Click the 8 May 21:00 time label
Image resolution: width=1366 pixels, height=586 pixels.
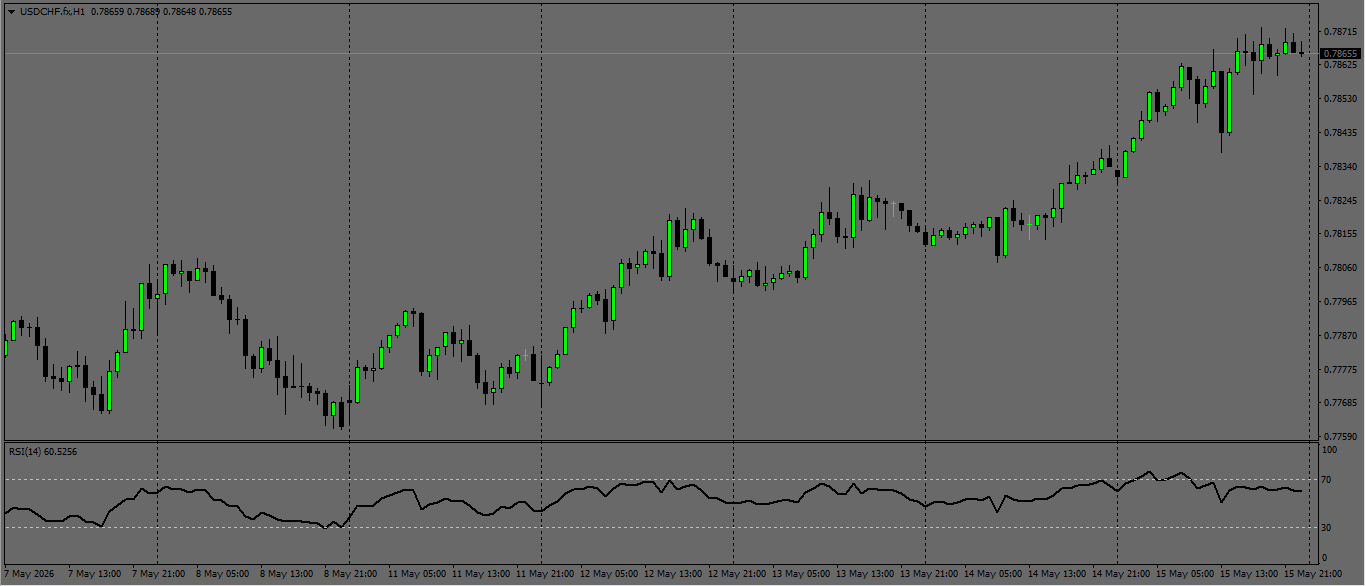pyautogui.click(x=350, y=575)
